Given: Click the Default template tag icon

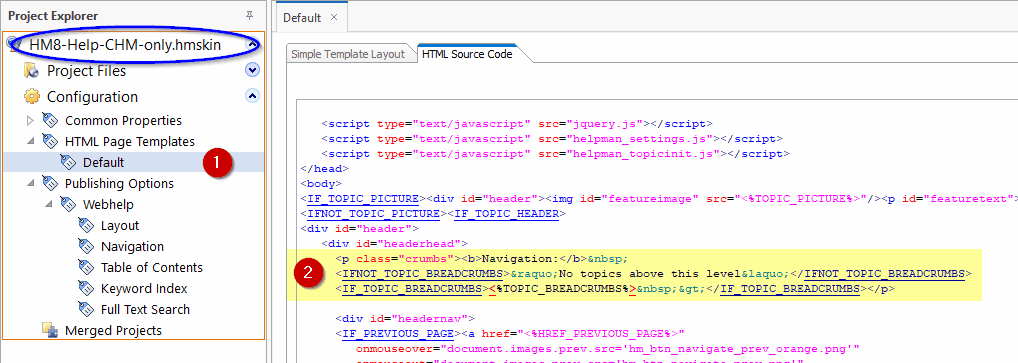Looking at the screenshot, I should 68,162.
